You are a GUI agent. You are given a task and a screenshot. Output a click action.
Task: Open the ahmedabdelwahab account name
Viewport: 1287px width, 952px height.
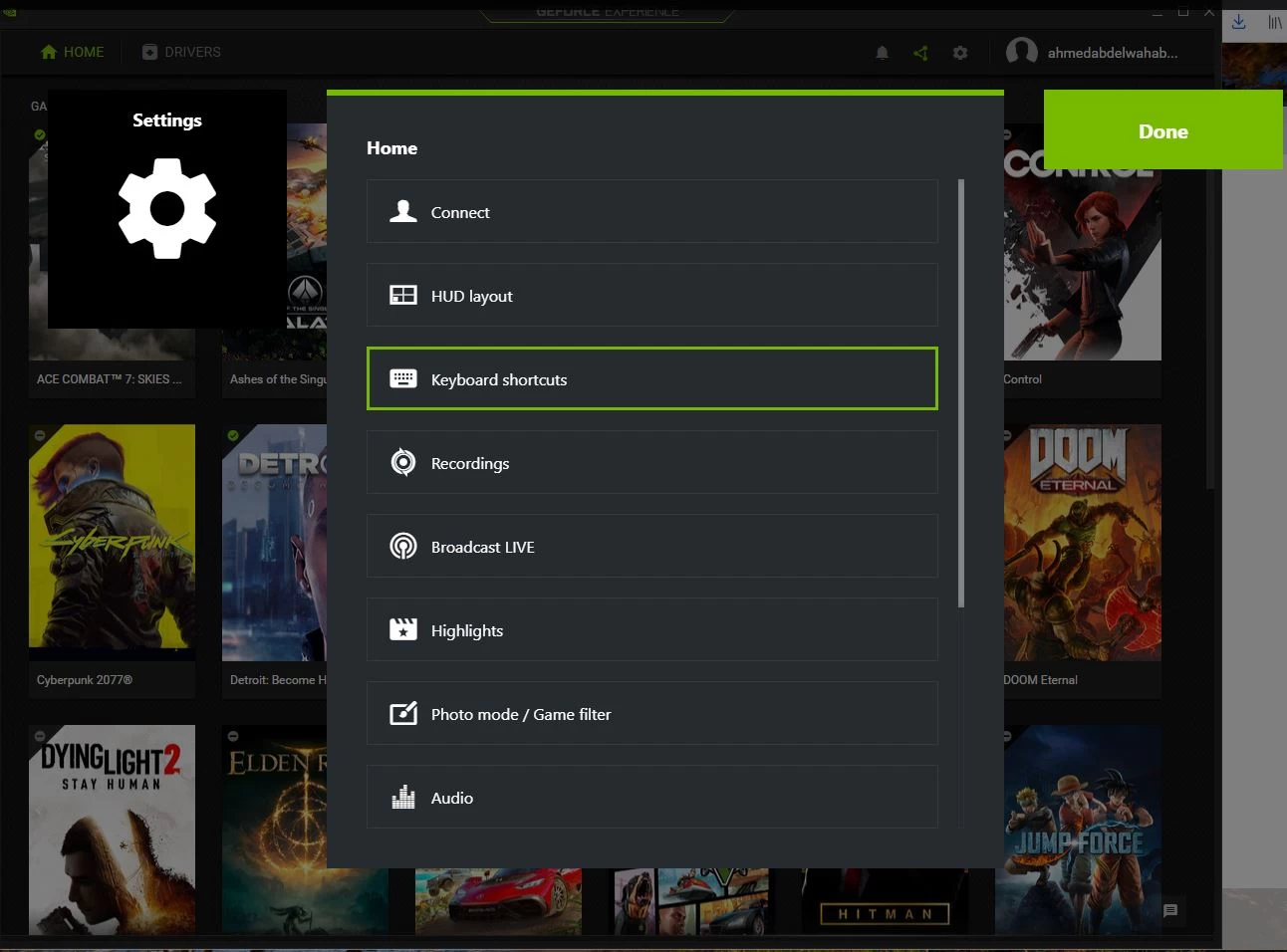tap(1112, 53)
